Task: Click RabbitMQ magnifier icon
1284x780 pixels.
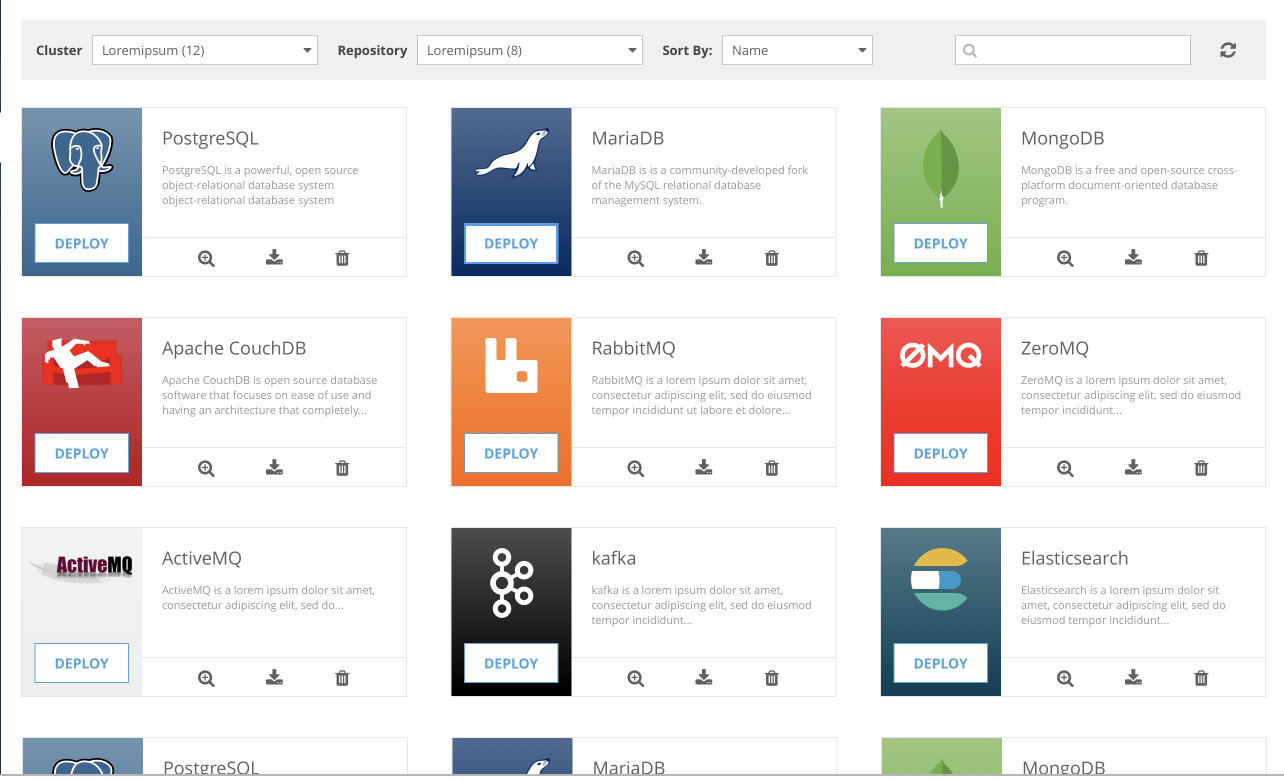Action: pos(636,468)
